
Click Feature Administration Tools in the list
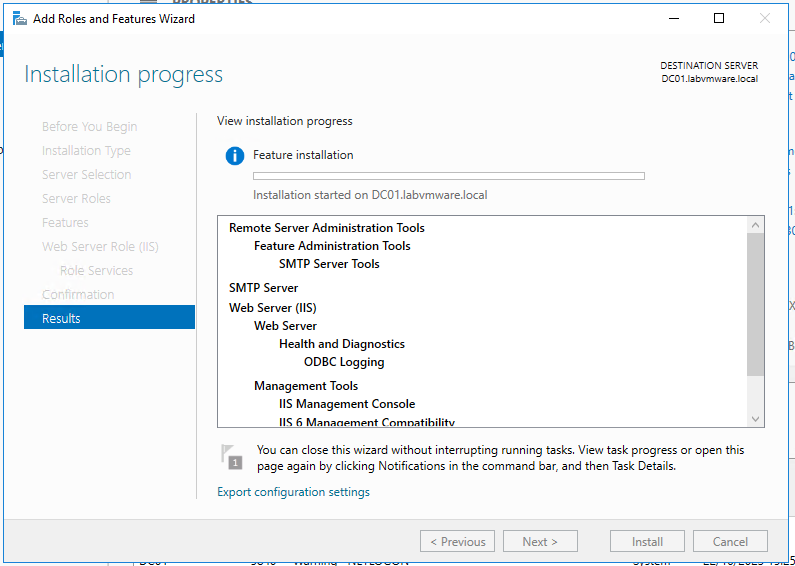[x=332, y=246]
